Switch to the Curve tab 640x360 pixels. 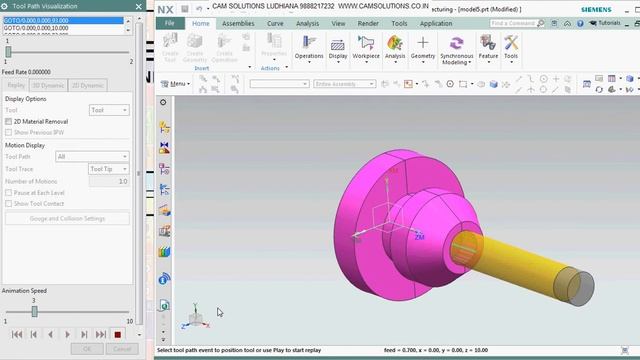point(275,24)
